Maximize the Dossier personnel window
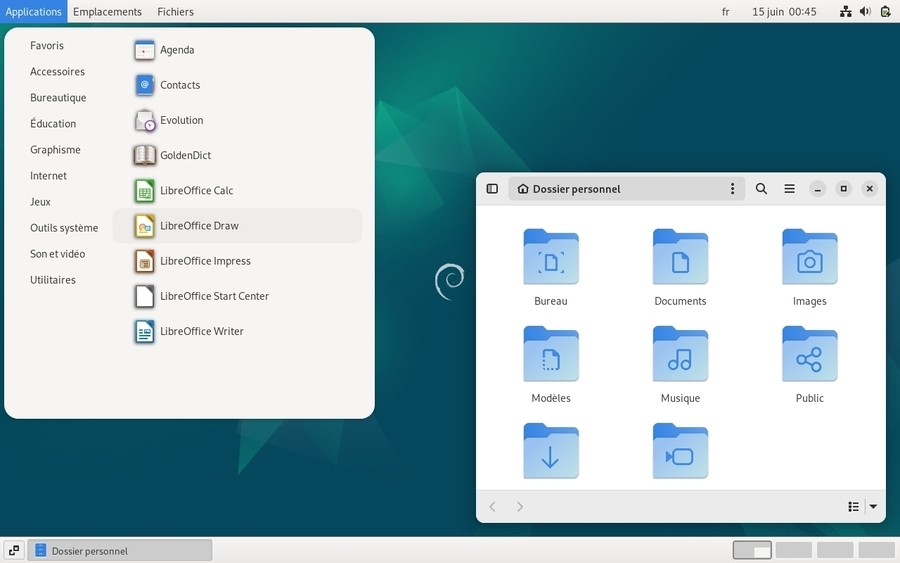The height and width of the screenshot is (563, 900). click(x=843, y=189)
